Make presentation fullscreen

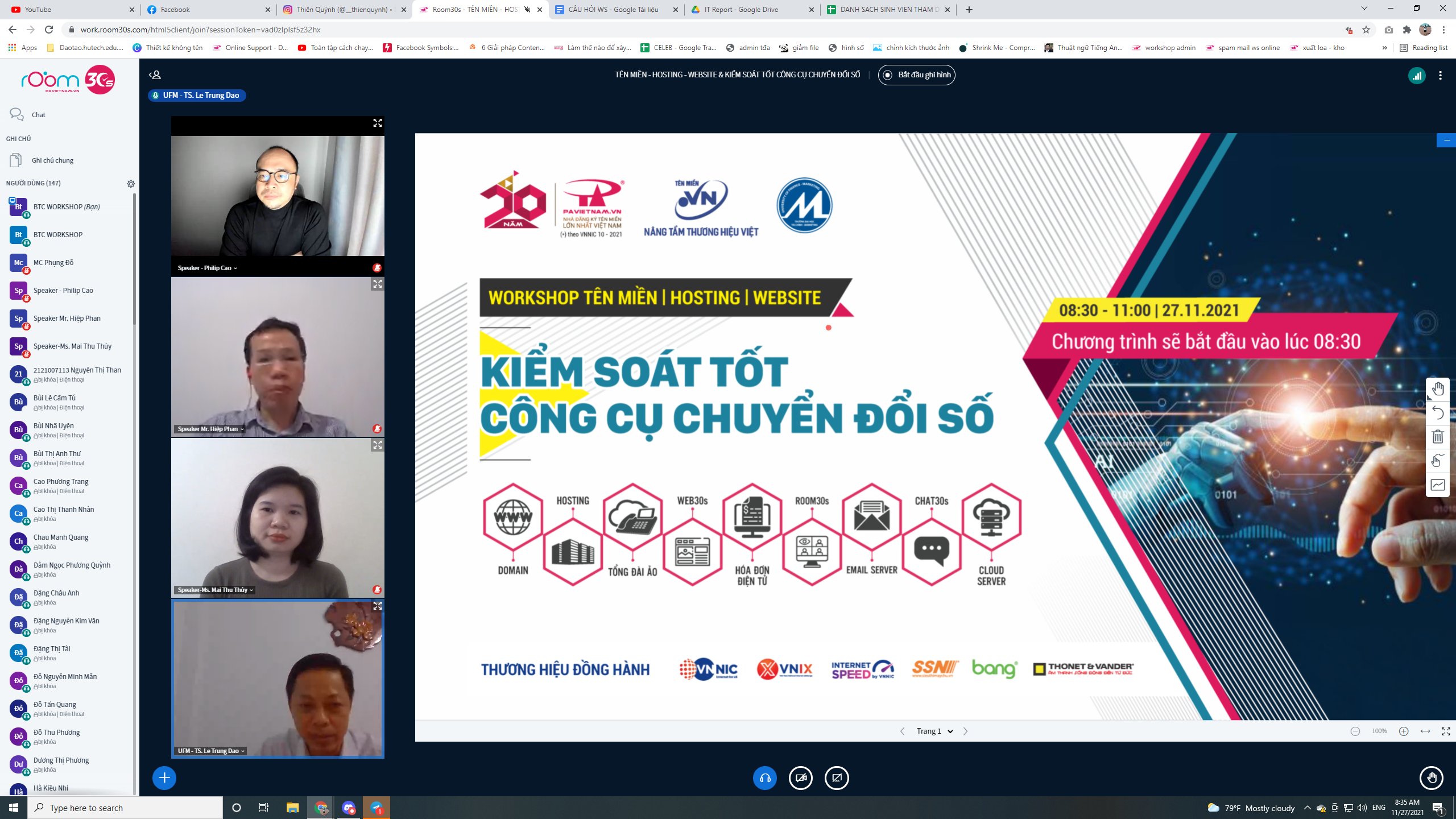point(1446,731)
